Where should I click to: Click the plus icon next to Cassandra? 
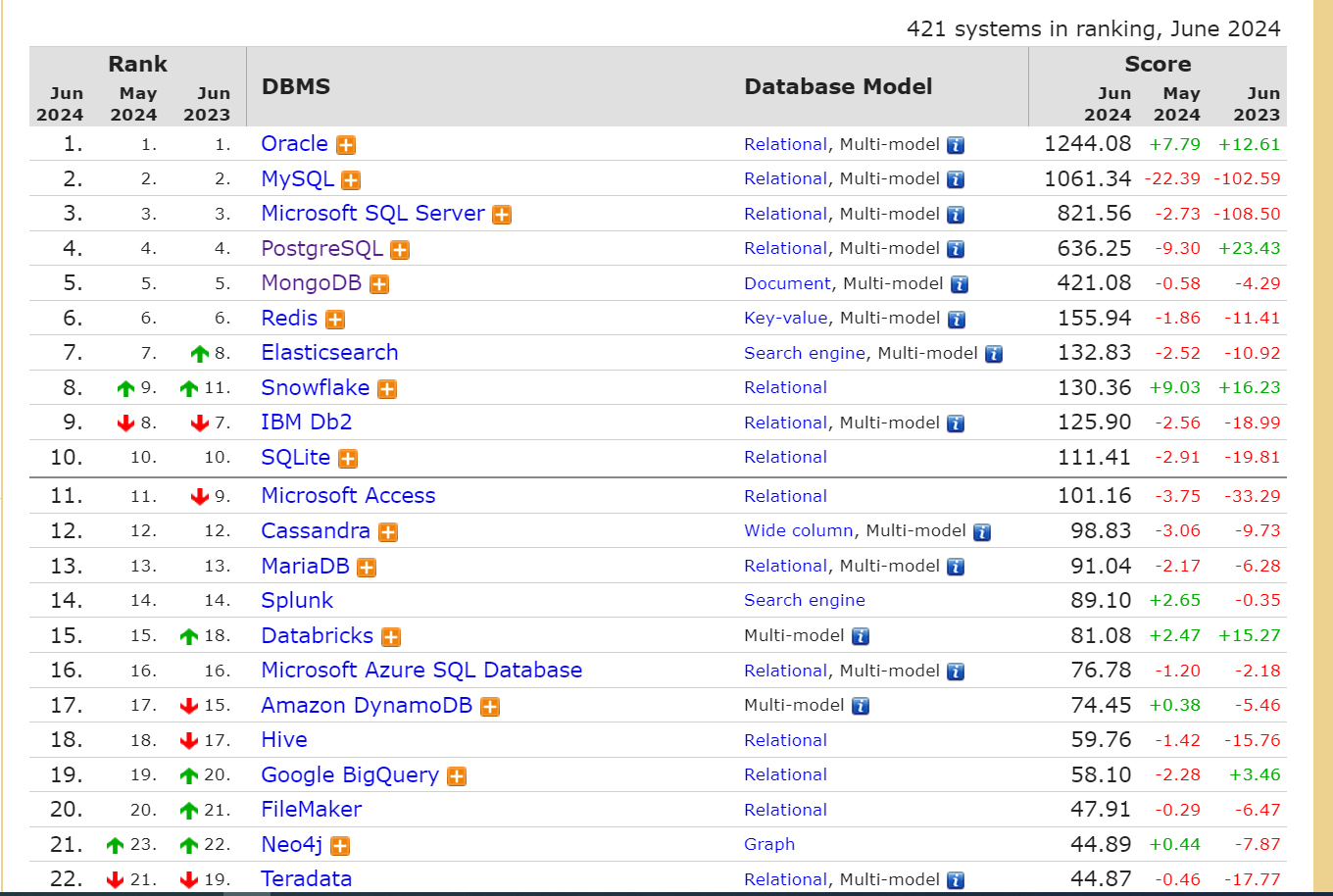(x=388, y=532)
